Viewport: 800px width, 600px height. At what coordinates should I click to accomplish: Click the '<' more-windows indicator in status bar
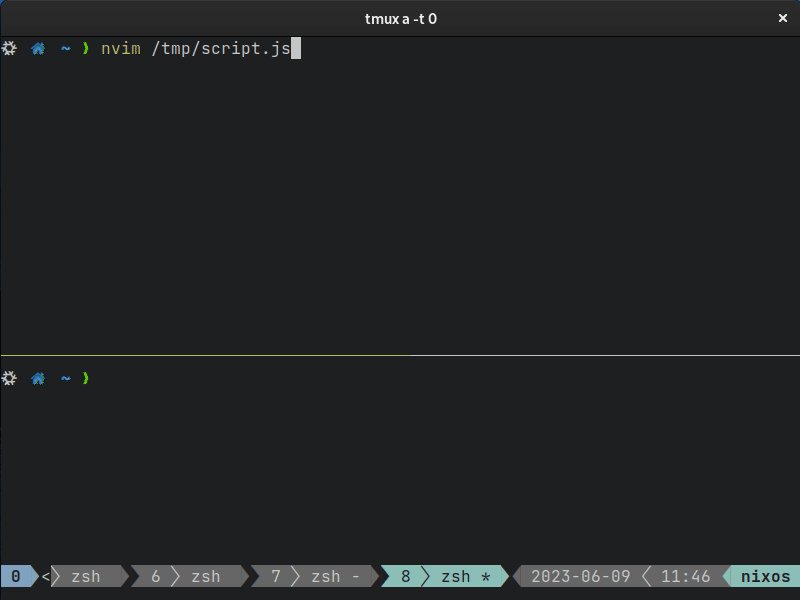pos(45,577)
